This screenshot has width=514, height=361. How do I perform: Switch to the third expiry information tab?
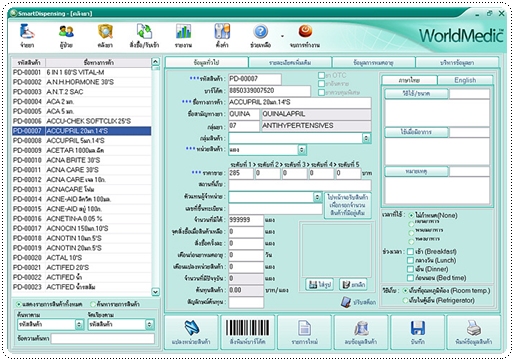(374, 62)
